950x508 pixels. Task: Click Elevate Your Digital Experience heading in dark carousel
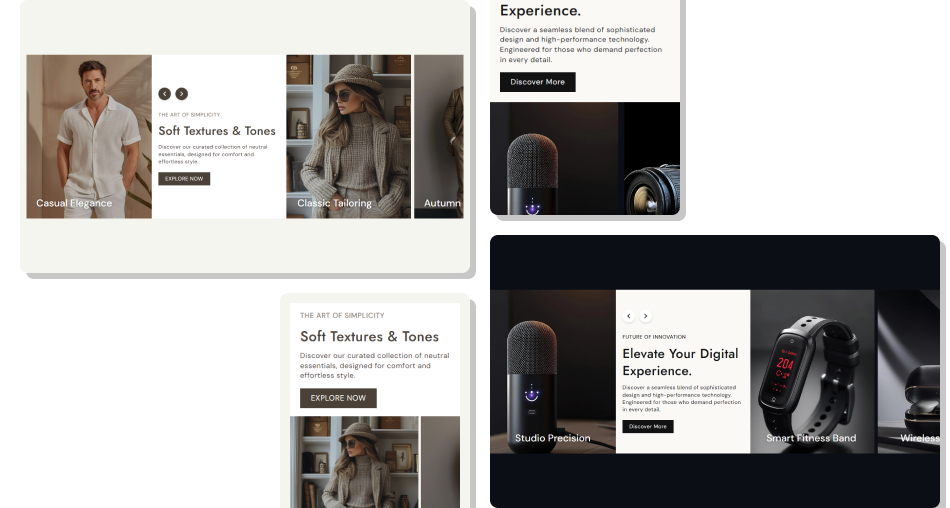(x=680, y=362)
